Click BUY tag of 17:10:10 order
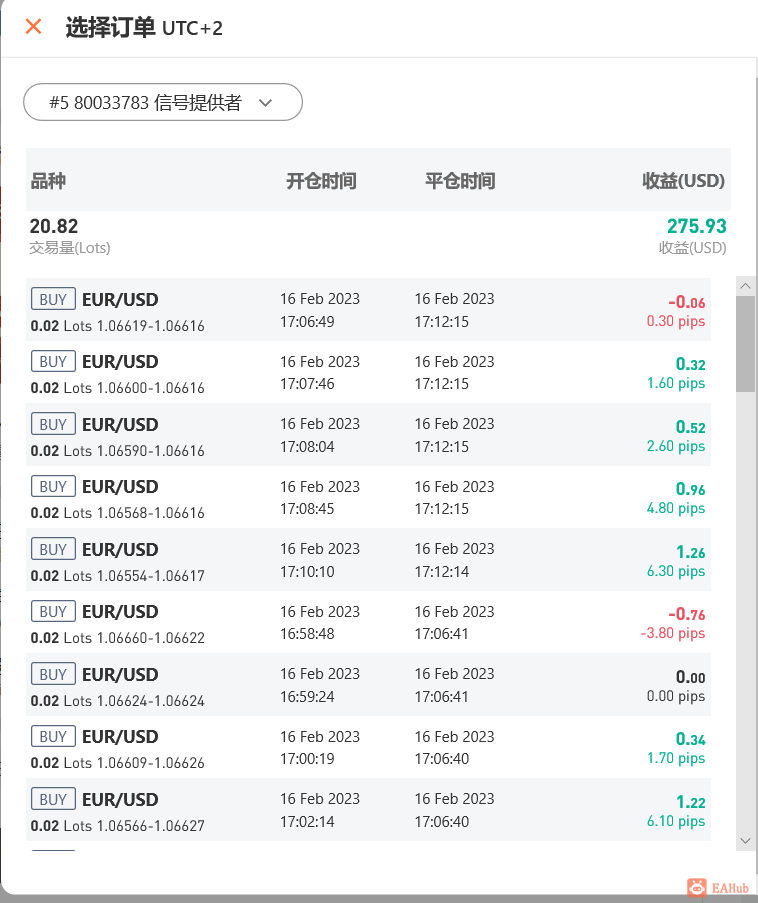758x903 pixels. 53,549
